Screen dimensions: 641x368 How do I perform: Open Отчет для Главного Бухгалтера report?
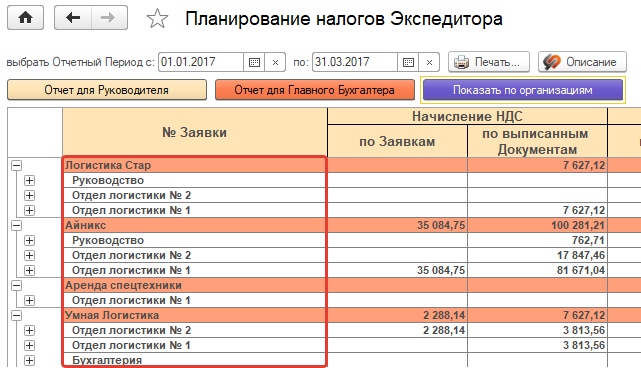pos(315,90)
